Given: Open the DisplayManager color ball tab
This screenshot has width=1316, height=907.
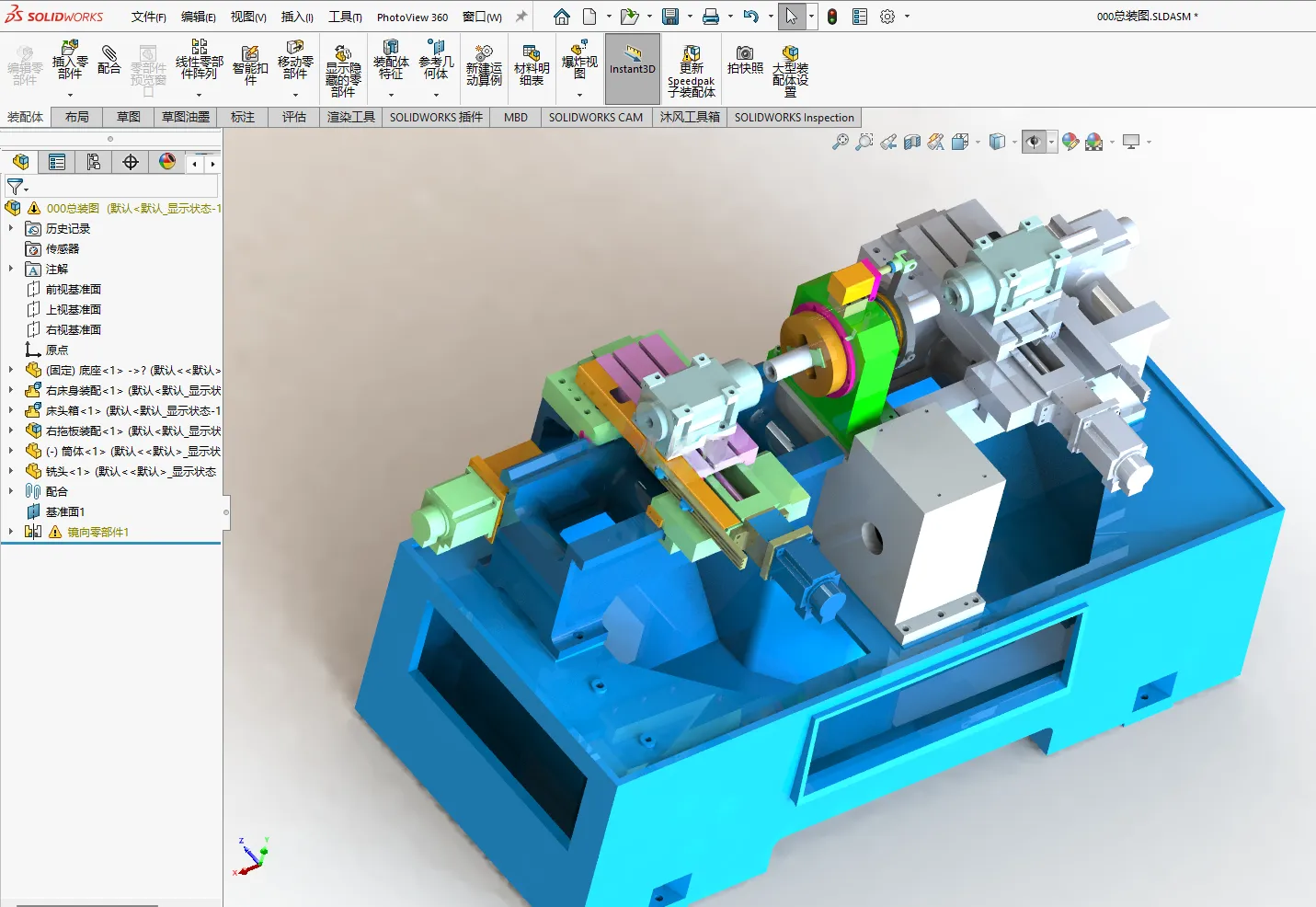Looking at the screenshot, I should (167, 162).
